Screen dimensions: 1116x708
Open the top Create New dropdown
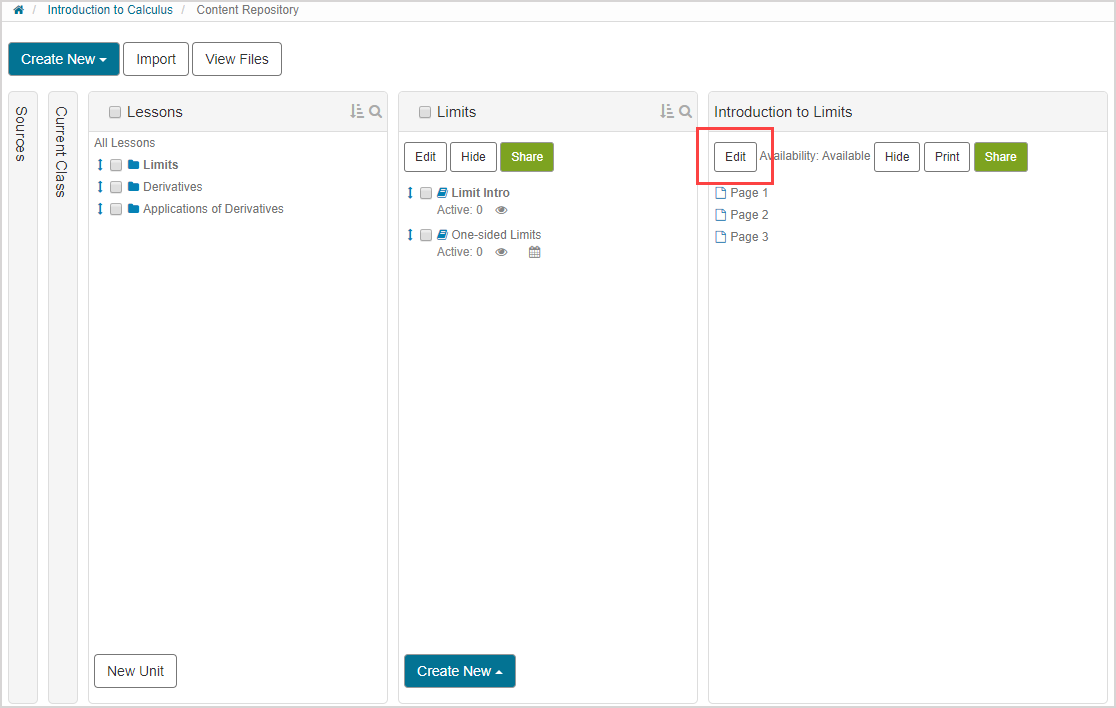coord(64,59)
